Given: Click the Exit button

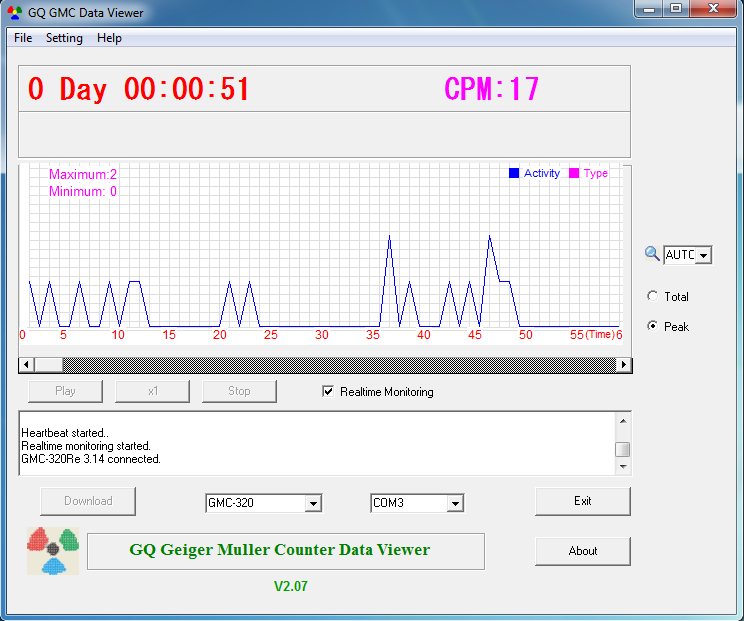Looking at the screenshot, I should point(583,501).
